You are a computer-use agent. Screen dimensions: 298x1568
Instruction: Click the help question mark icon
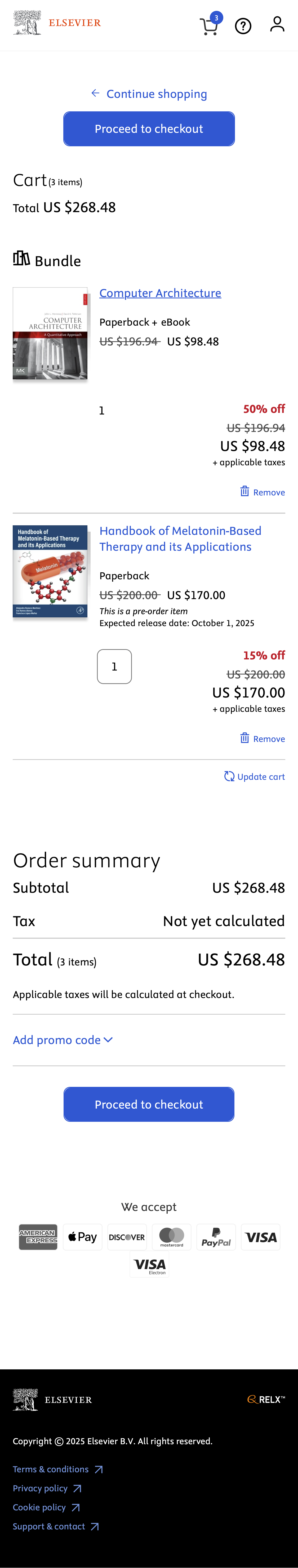coord(243,26)
